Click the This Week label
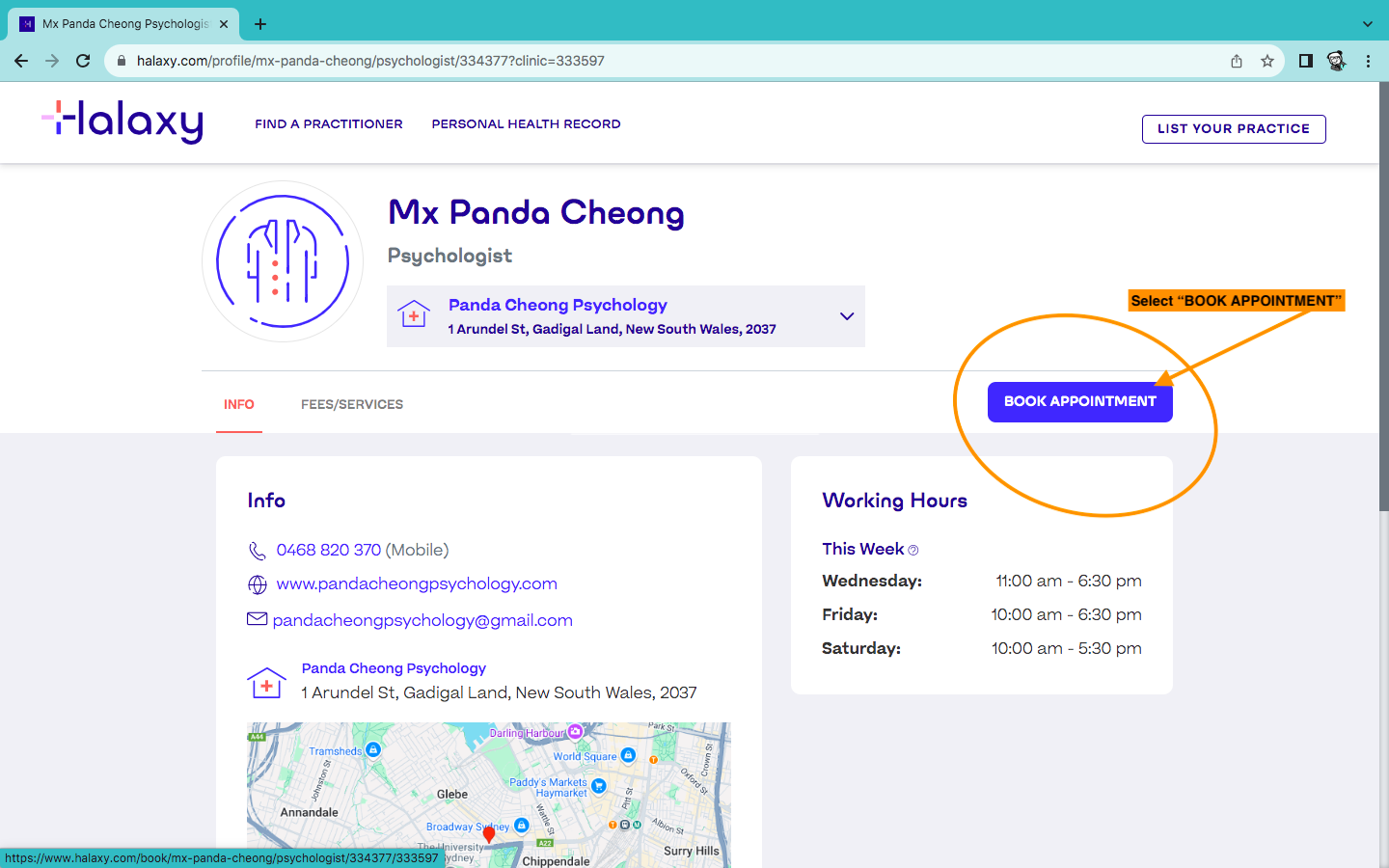Viewport: 1389px width, 868px height. pyautogui.click(x=863, y=549)
